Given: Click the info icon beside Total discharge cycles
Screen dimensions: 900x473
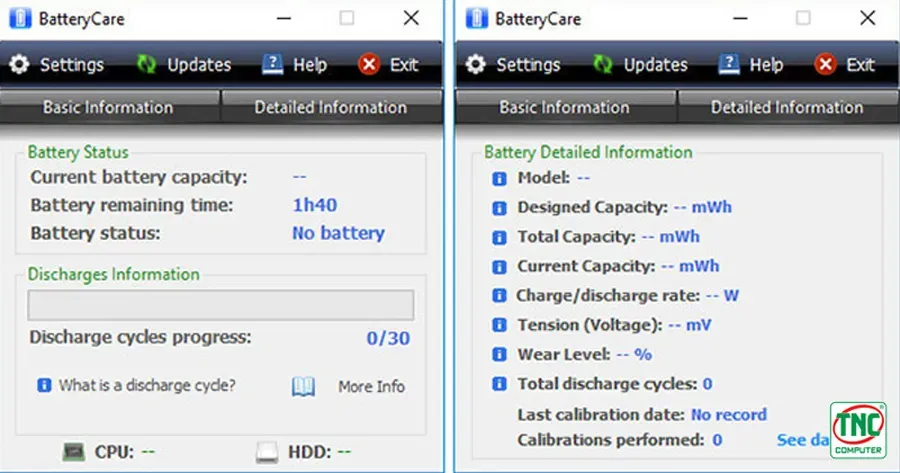Looking at the screenshot, I should (x=499, y=384).
